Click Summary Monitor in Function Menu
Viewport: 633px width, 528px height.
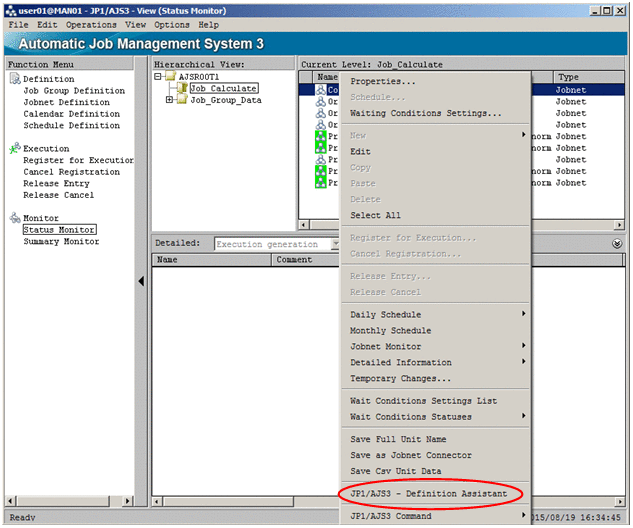pyautogui.click(x=61, y=242)
